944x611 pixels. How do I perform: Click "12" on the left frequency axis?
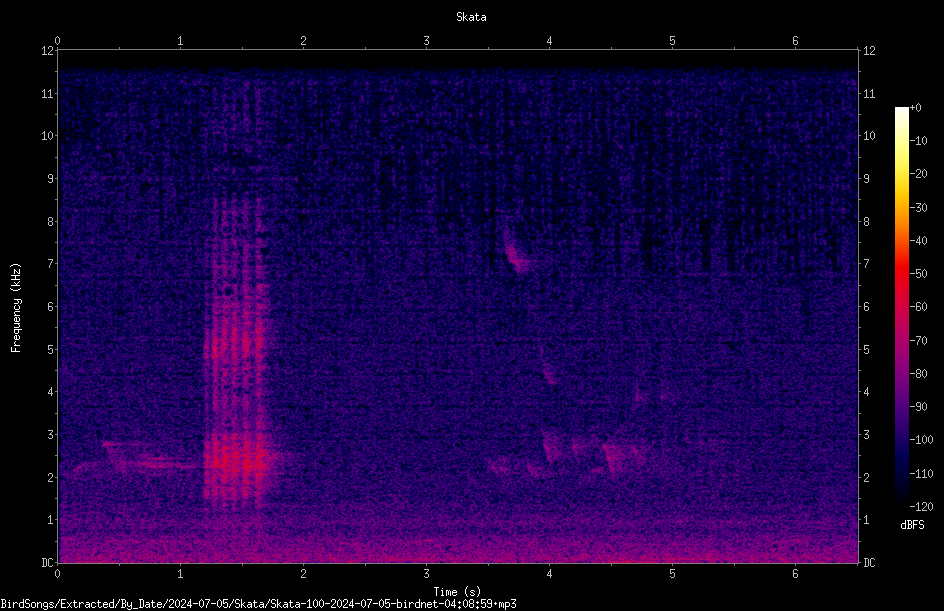coord(48,51)
